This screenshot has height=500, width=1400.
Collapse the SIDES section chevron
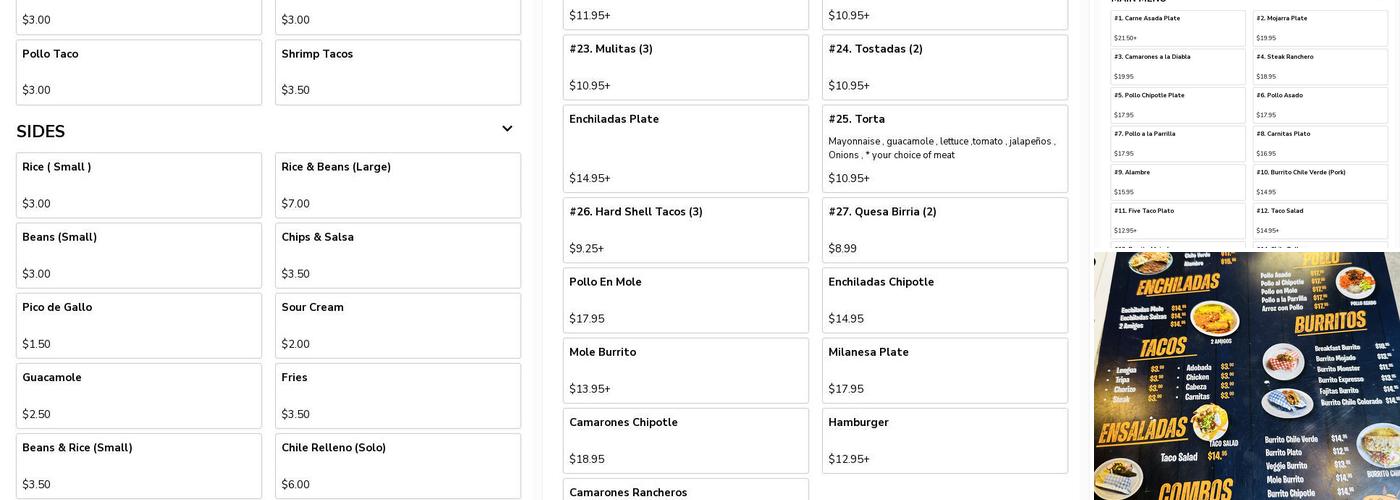(x=507, y=129)
